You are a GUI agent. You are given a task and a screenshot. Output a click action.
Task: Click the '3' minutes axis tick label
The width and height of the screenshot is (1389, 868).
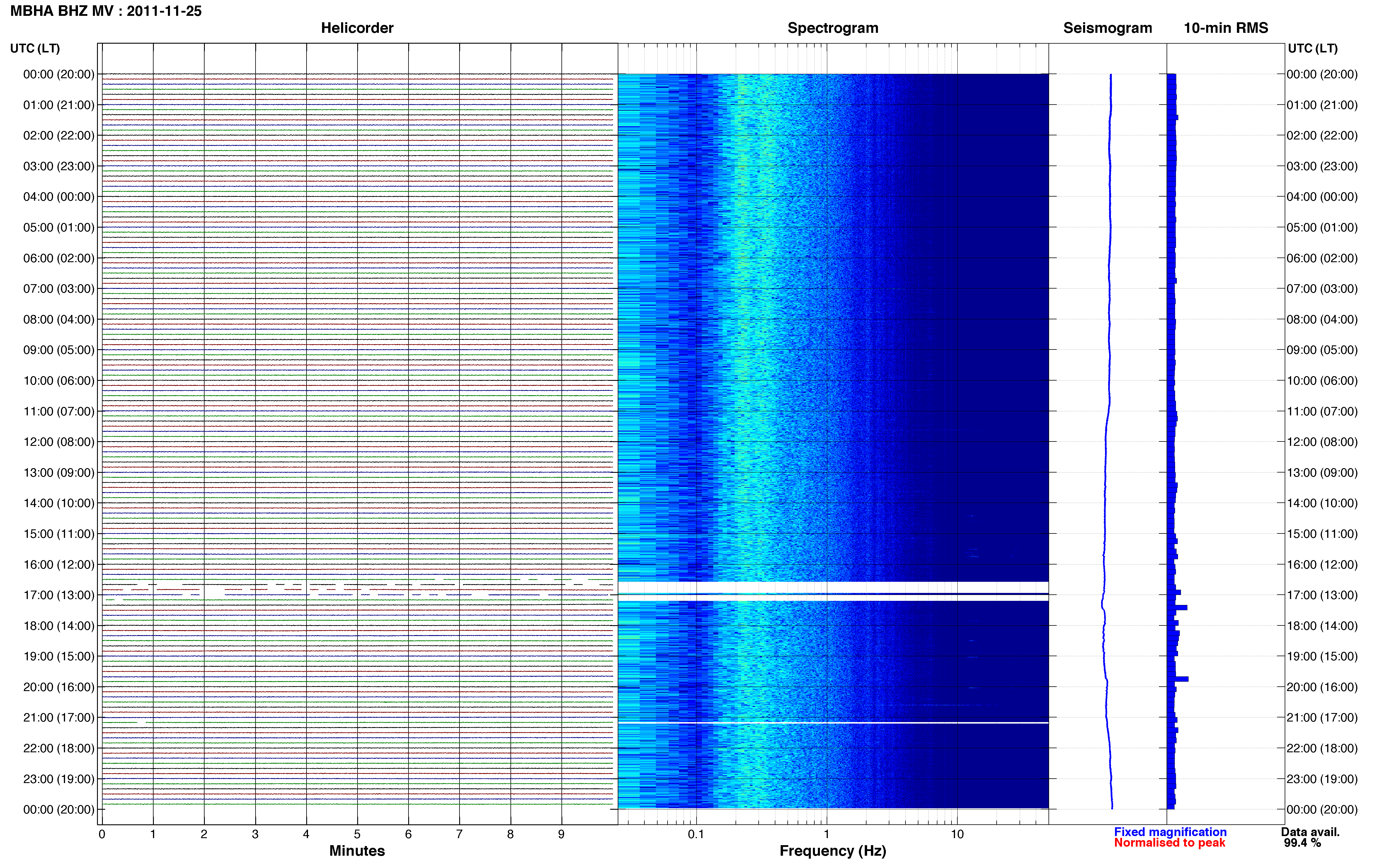click(255, 834)
